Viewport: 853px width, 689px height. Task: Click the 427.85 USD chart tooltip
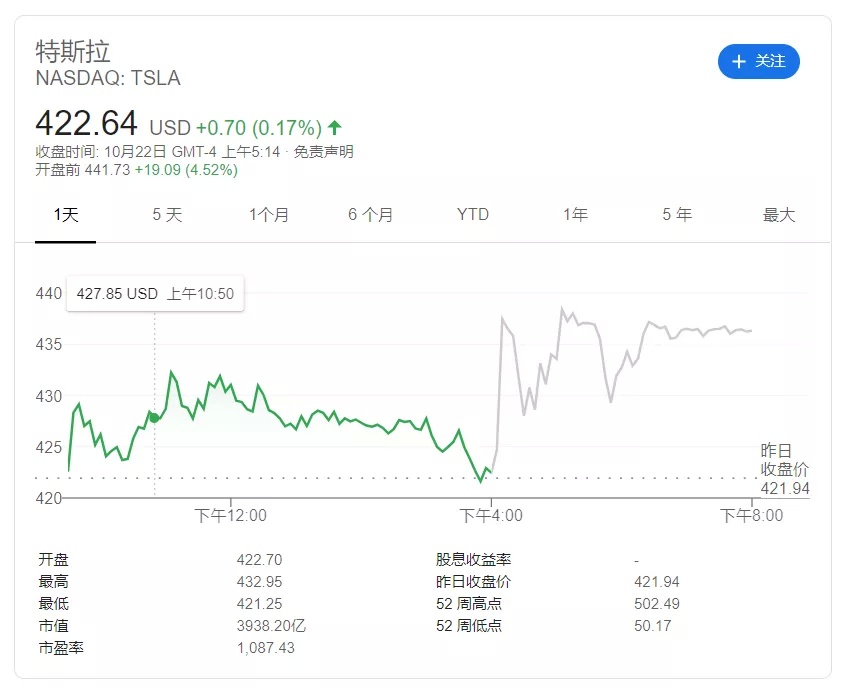[155, 294]
